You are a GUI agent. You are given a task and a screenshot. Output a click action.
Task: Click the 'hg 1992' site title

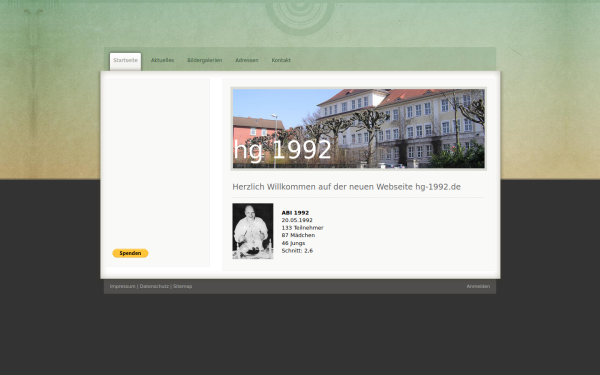[282, 150]
